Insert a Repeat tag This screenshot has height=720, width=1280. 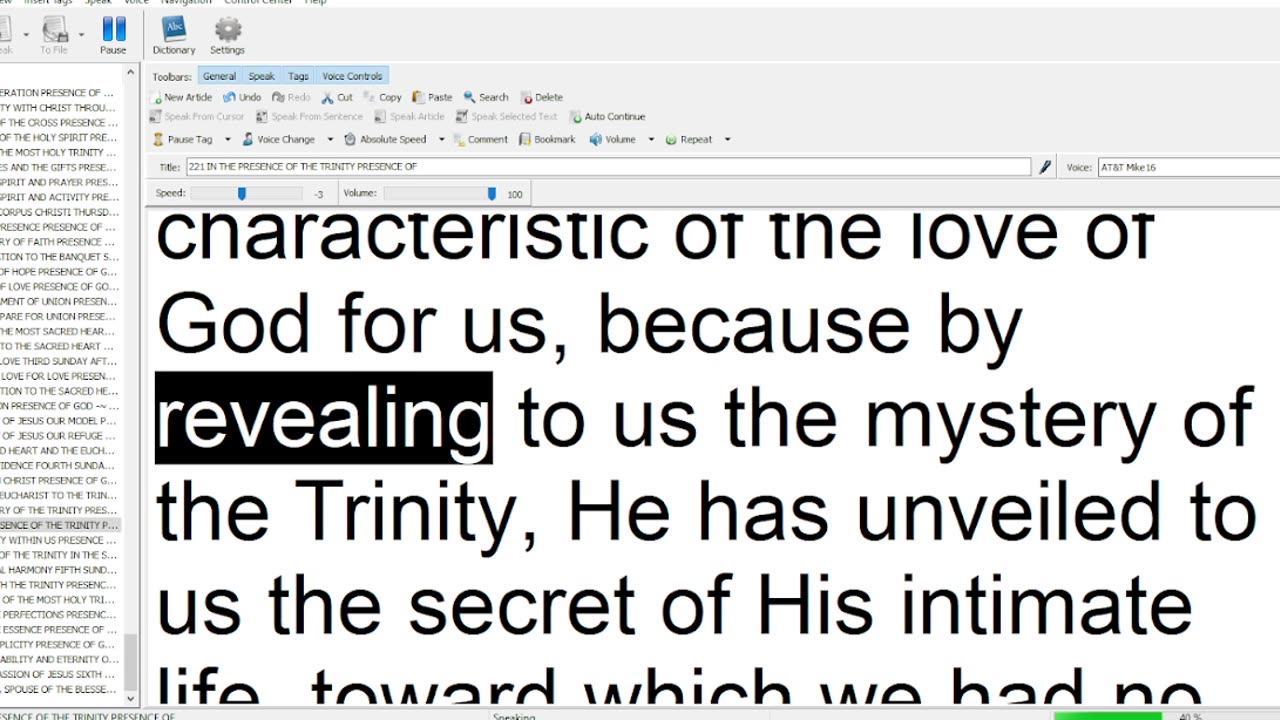pos(688,140)
